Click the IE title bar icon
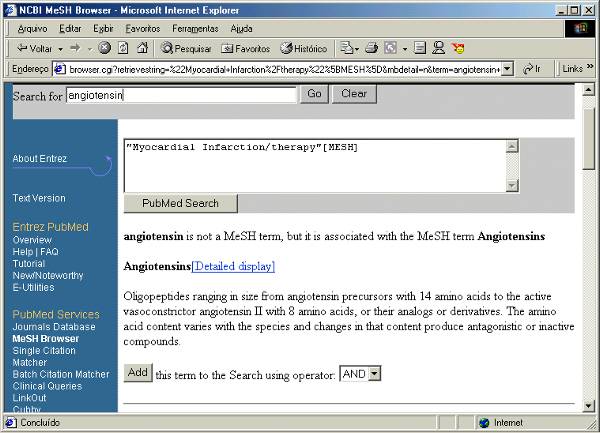Screen dimensions: 600x433 [x=10, y=10]
